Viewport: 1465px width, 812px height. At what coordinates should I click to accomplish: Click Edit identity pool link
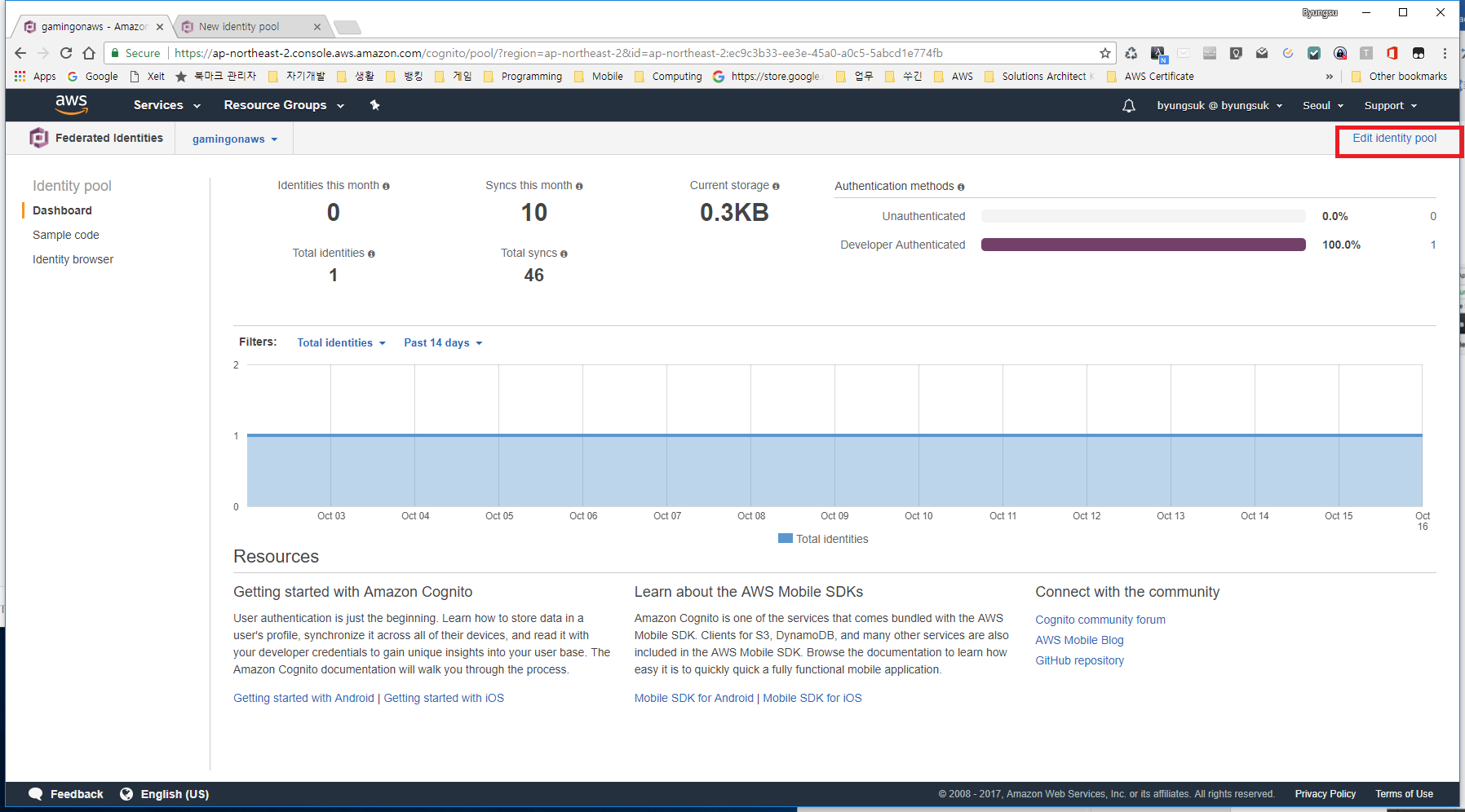(1395, 138)
